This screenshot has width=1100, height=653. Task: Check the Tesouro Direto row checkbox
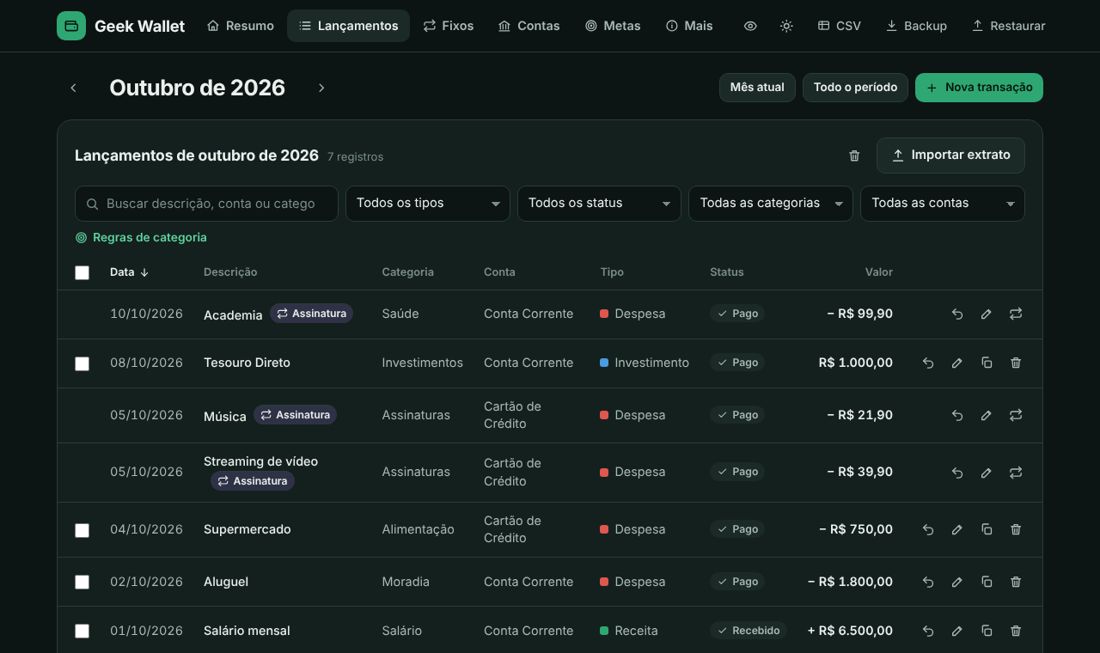point(82,363)
